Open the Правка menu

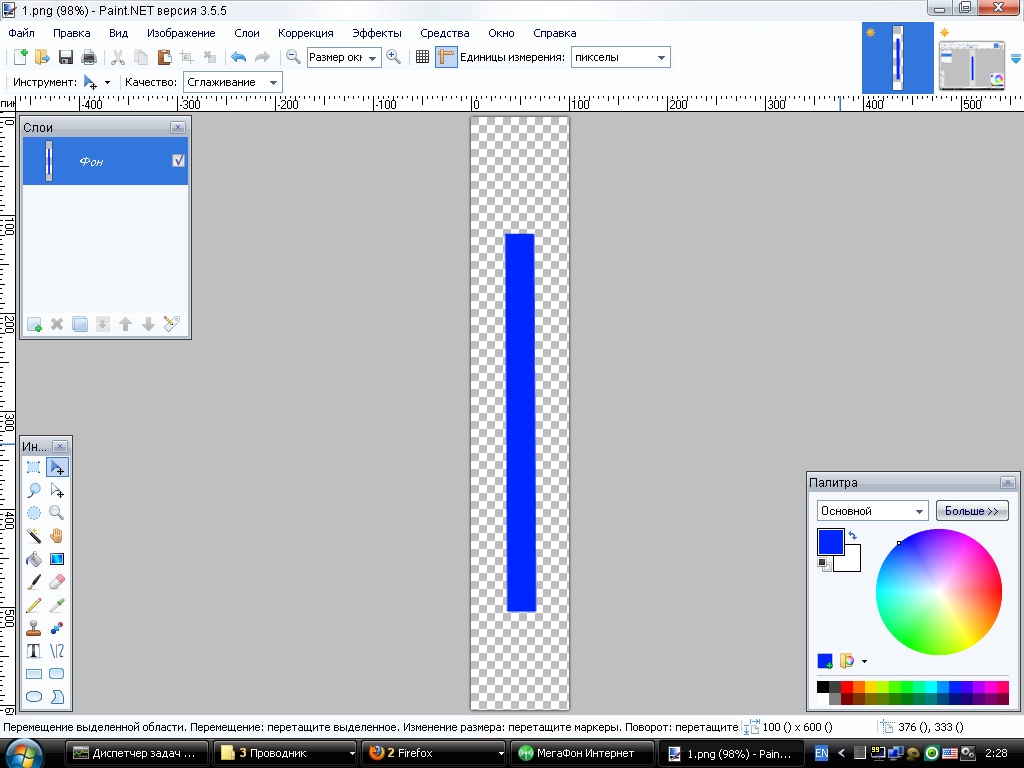coord(72,33)
